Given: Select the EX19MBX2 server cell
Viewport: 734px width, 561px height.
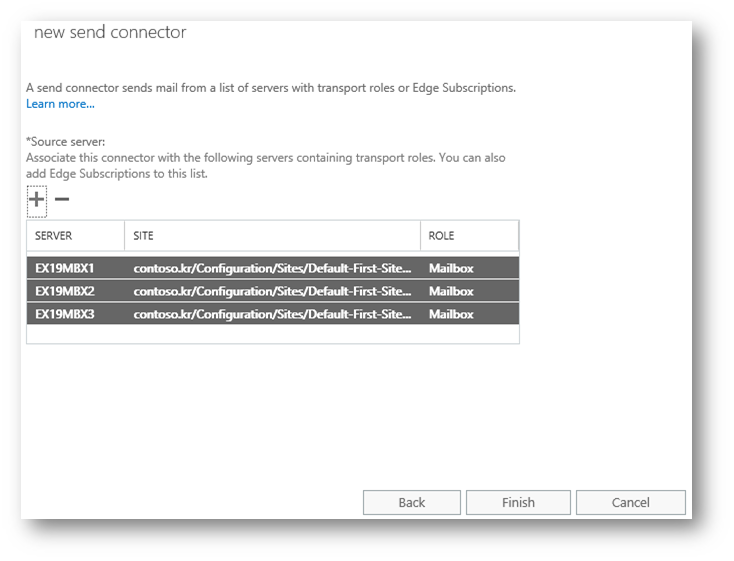Looking at the screenshot, I should coord(65,291).
